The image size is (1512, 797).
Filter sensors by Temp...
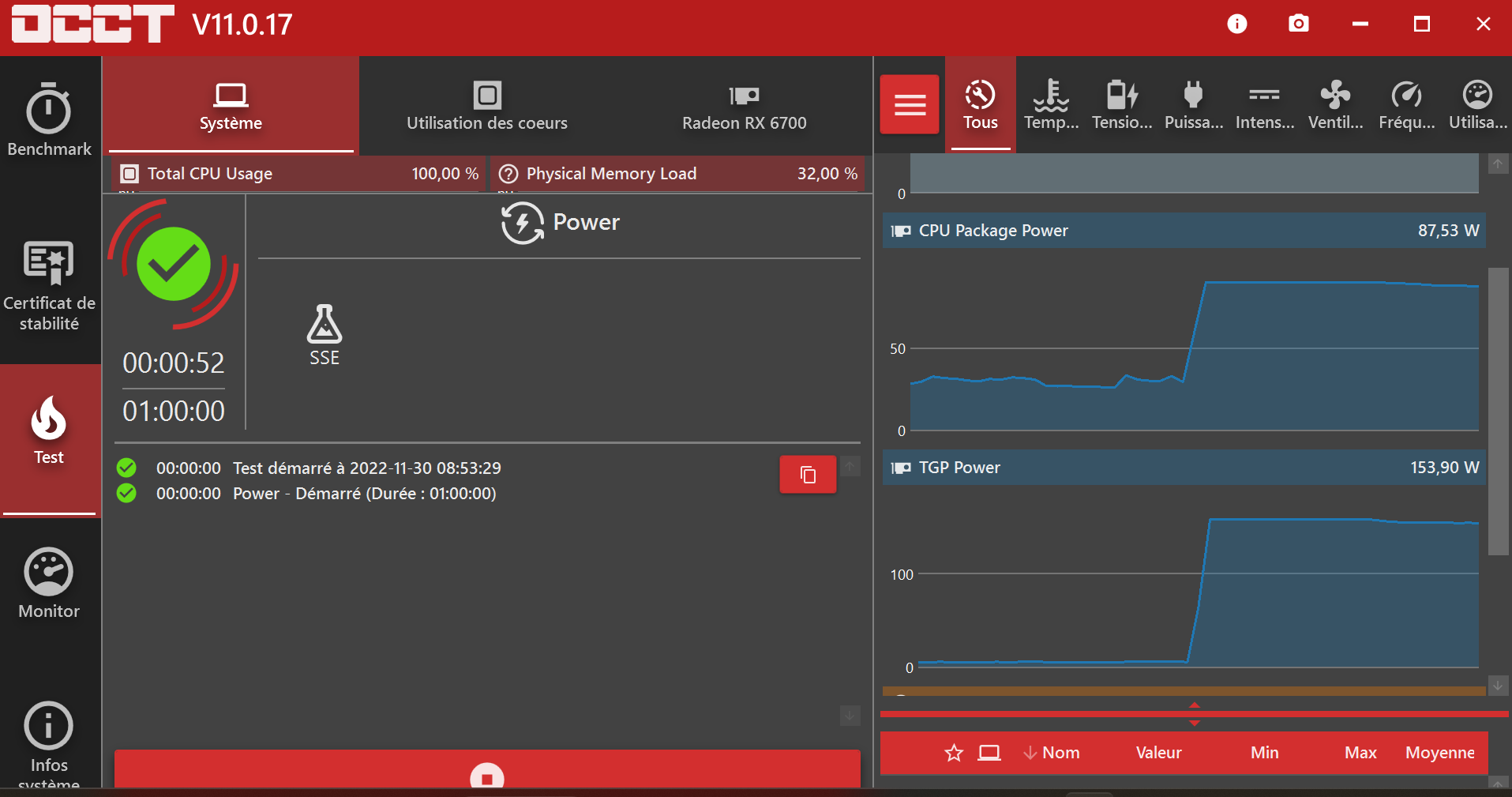click(x=1051, y=104)
